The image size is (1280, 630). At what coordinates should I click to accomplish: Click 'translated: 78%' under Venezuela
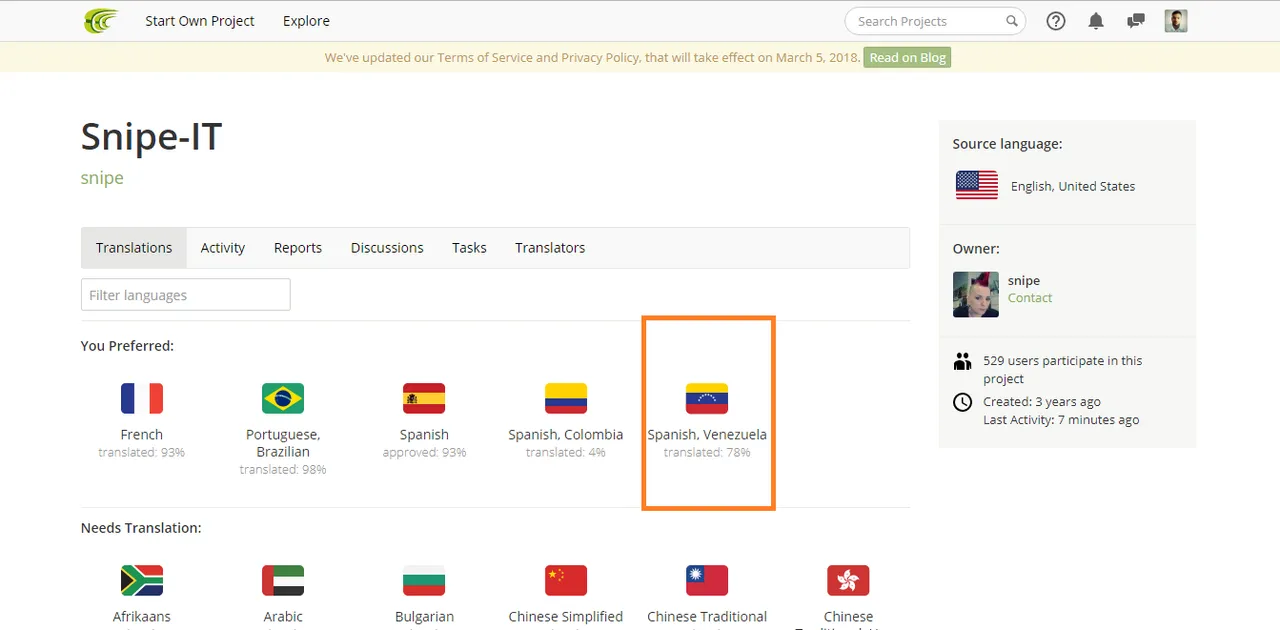point(707,453)
